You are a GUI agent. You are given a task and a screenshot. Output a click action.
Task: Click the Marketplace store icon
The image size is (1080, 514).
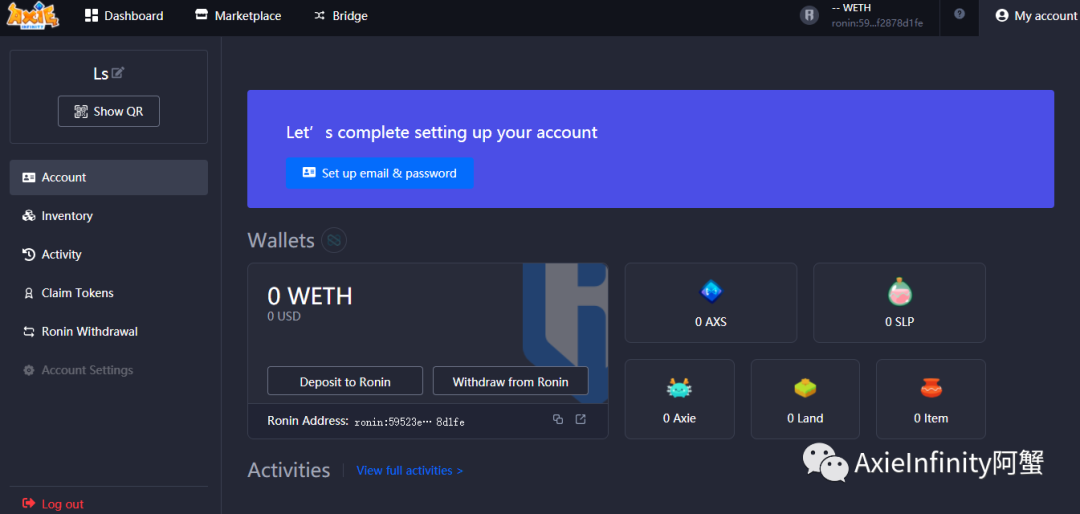(x=201, y=14)
